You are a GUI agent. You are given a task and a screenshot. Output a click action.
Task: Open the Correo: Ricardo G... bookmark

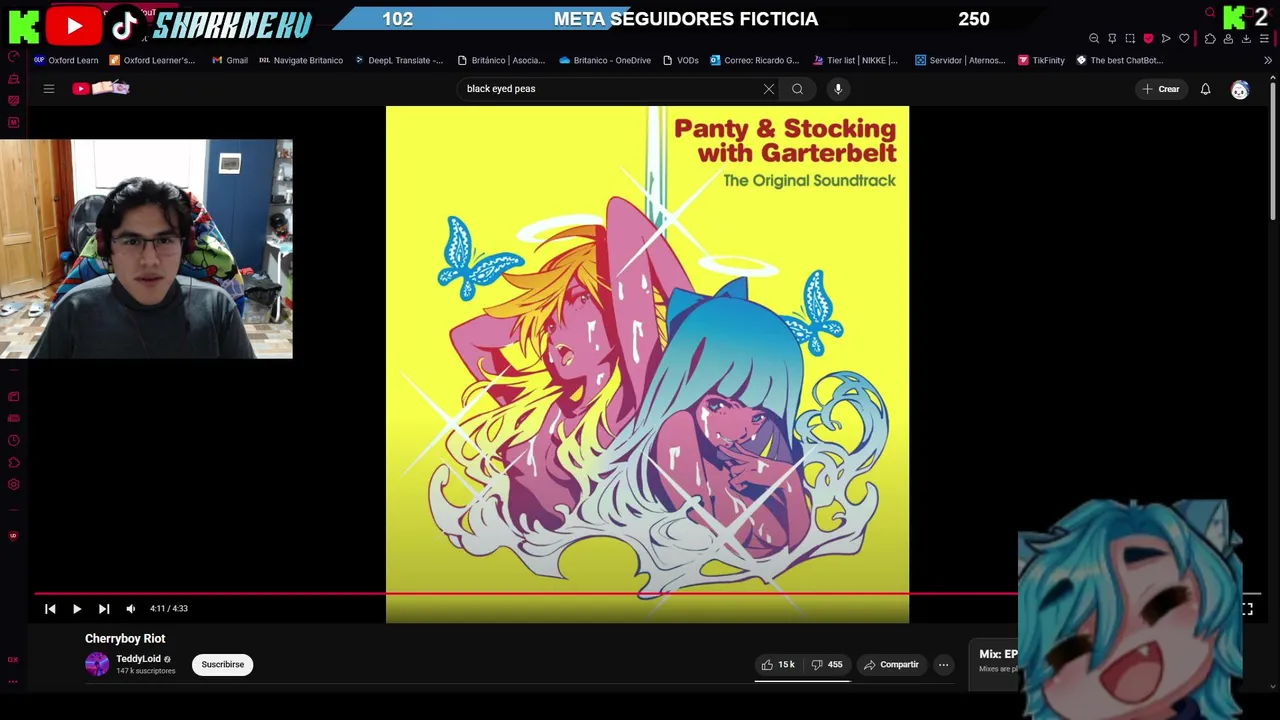755,60
